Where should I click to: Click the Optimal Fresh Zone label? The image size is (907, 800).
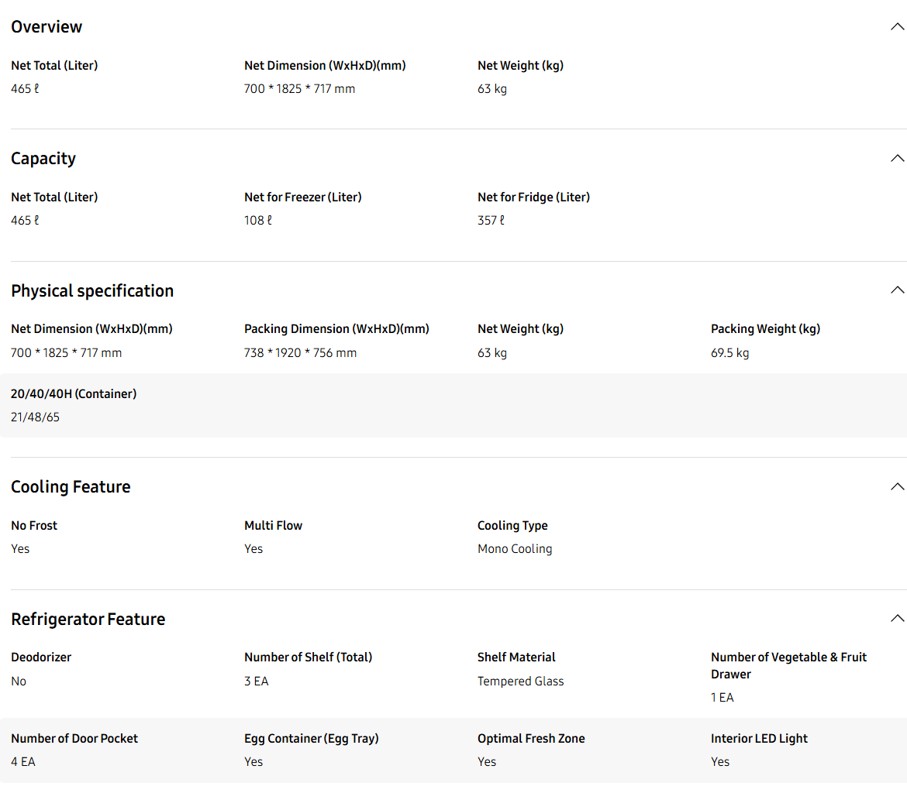coord(531,739)
